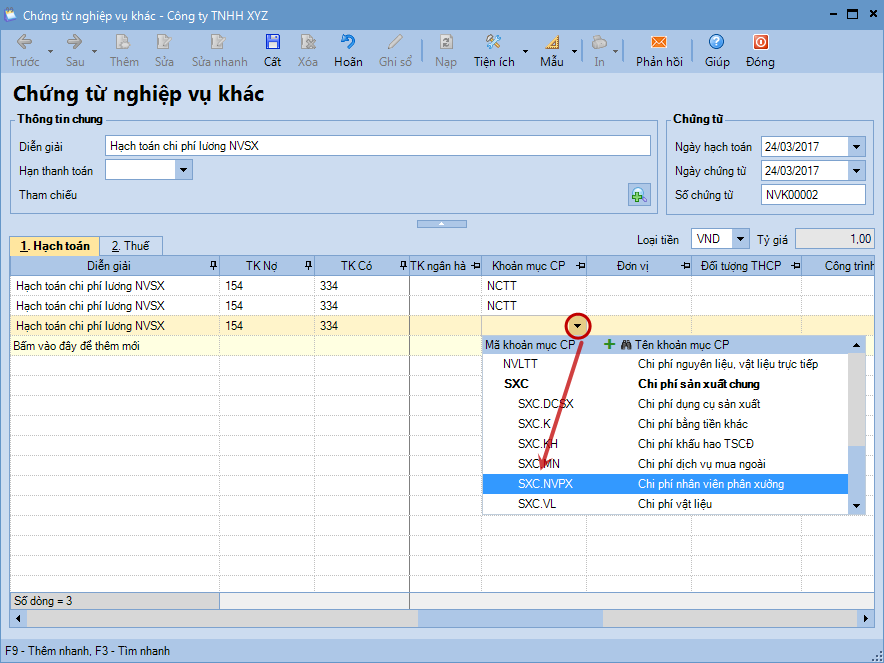
Task: Open Ngày hạch toán date picker
Action: 856,147
